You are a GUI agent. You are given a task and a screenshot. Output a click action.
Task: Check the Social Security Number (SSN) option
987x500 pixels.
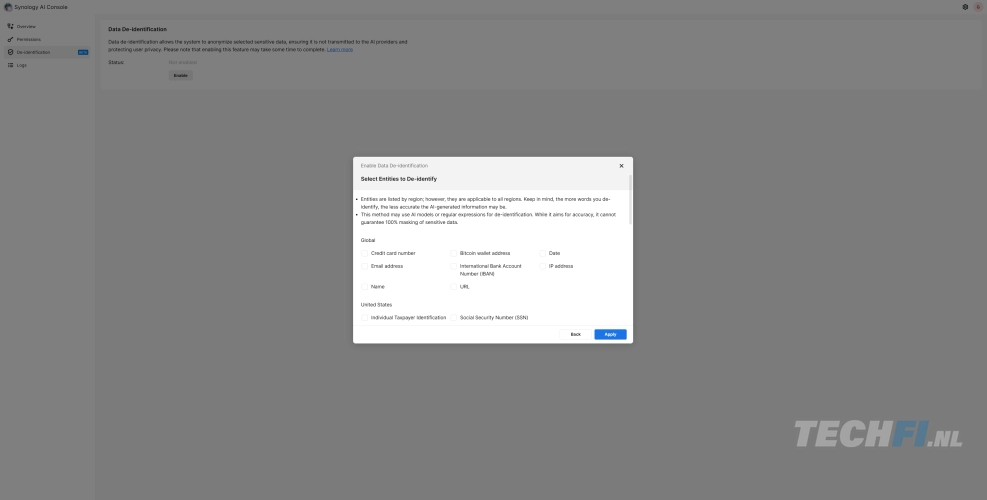[454, 317]
